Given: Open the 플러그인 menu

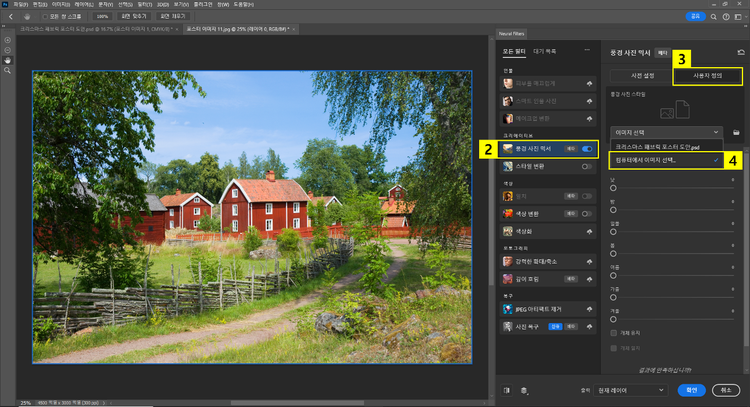Looking at the screenshot, I should pyautogui.click(x=202, y=4).
